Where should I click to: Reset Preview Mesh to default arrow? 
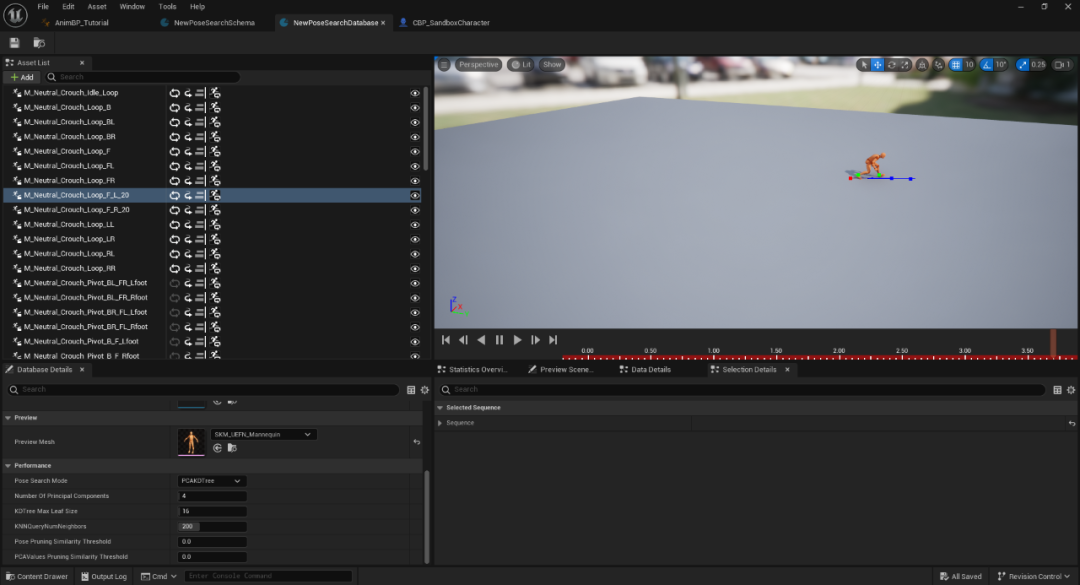pos(417,442)
